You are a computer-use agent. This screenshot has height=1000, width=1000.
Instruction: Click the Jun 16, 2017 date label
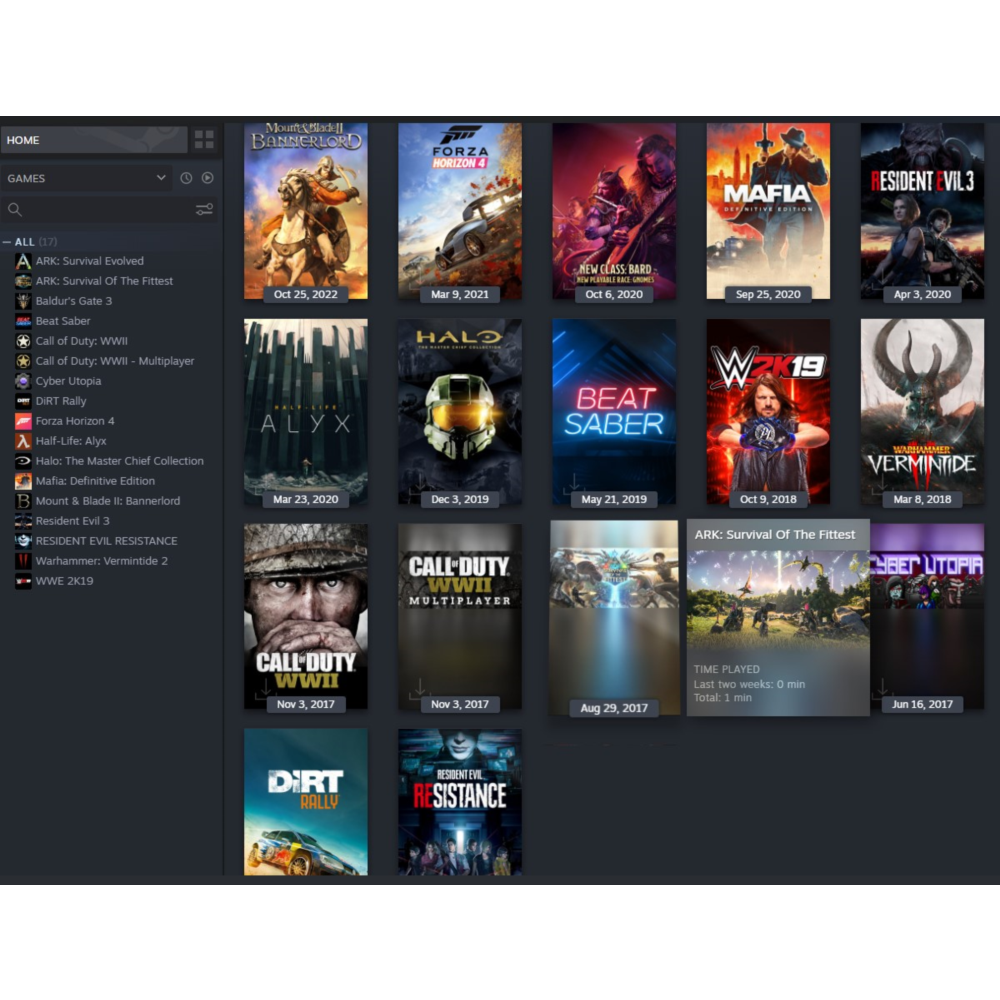click(922, 704)
